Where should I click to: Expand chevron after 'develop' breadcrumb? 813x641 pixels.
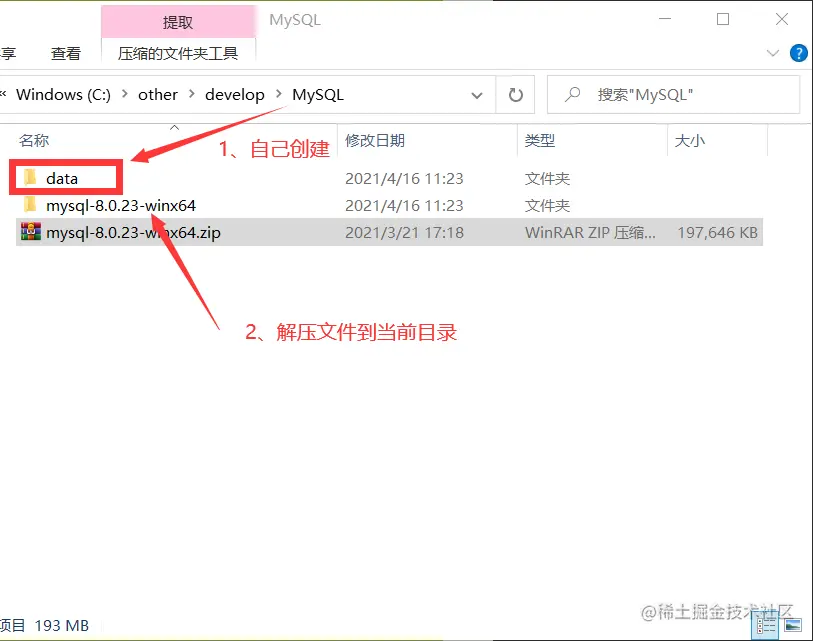(x=279, y=94)
